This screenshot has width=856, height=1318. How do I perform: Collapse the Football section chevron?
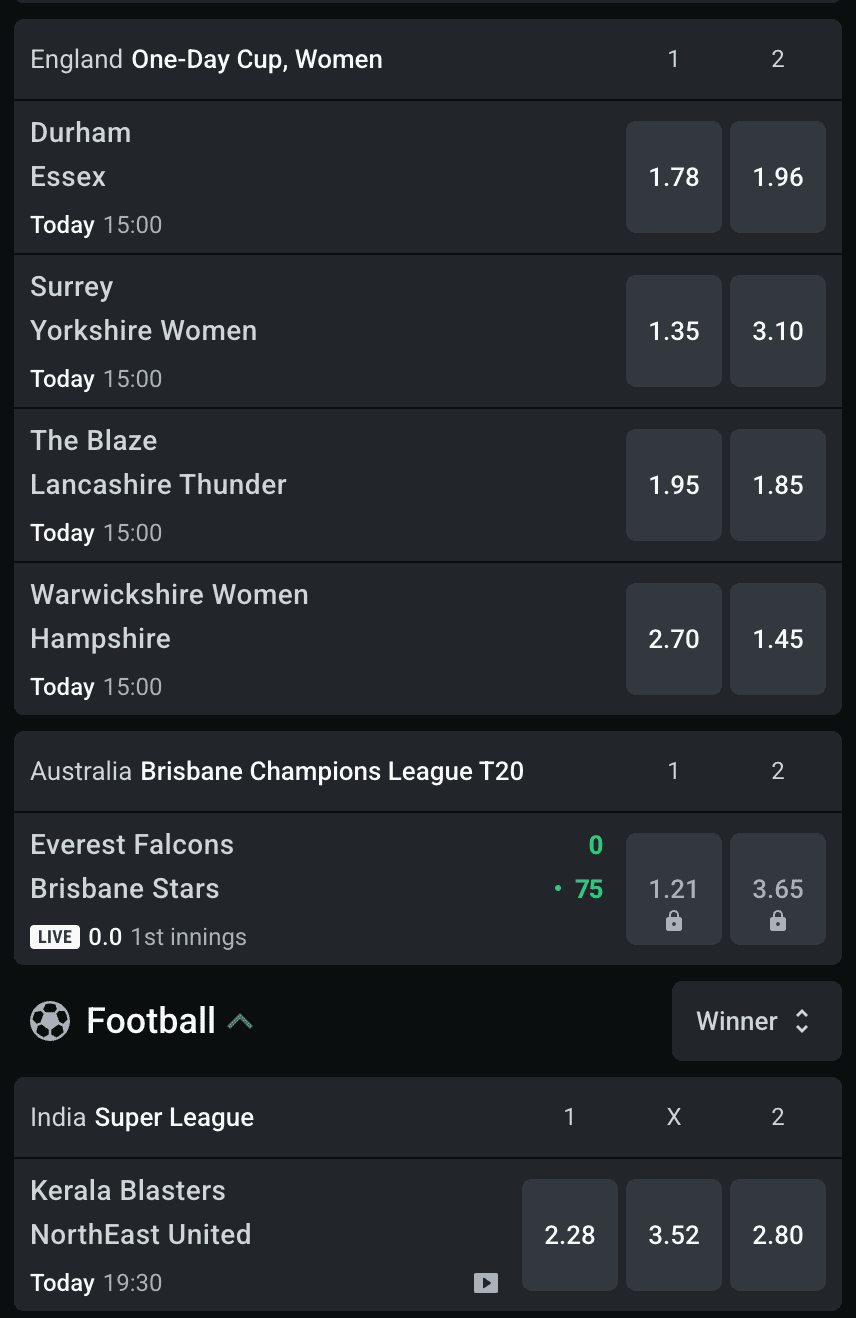click(x=240, y=1021)
